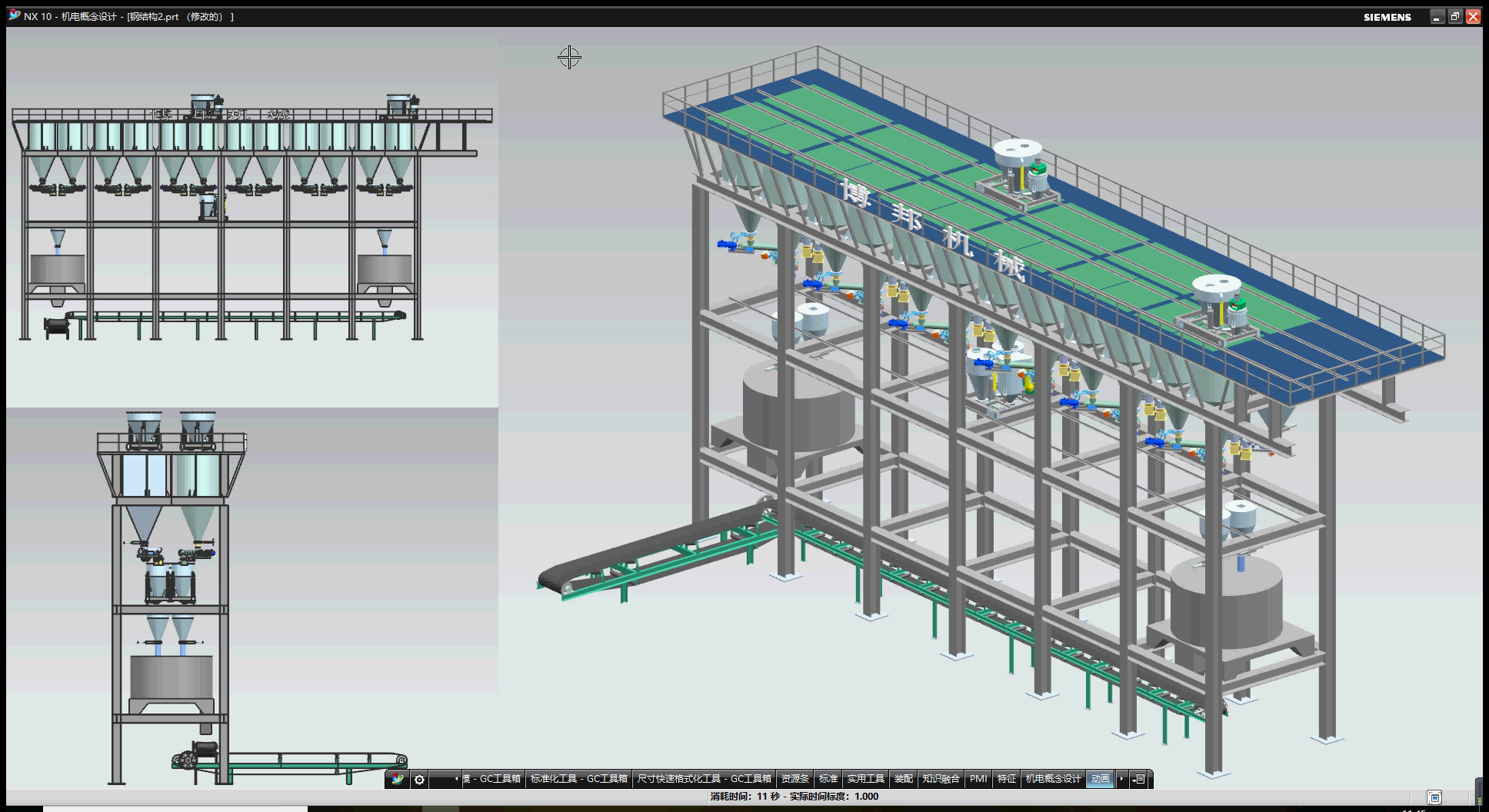Switch to the 知识融合 tab
1489x812 pixels.
941,779
